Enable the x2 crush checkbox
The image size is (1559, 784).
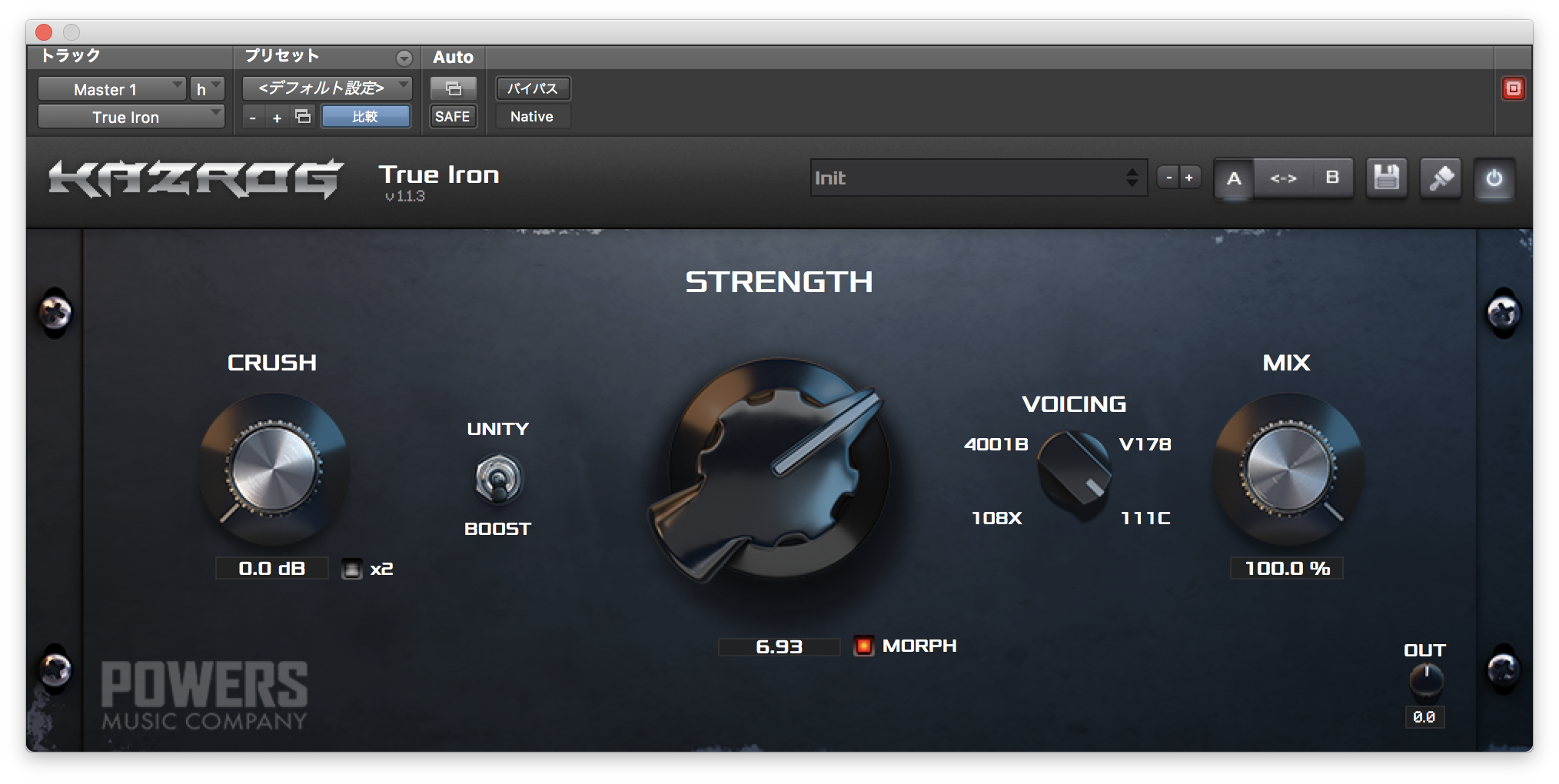pyautogui.click(x=351, y=569)
